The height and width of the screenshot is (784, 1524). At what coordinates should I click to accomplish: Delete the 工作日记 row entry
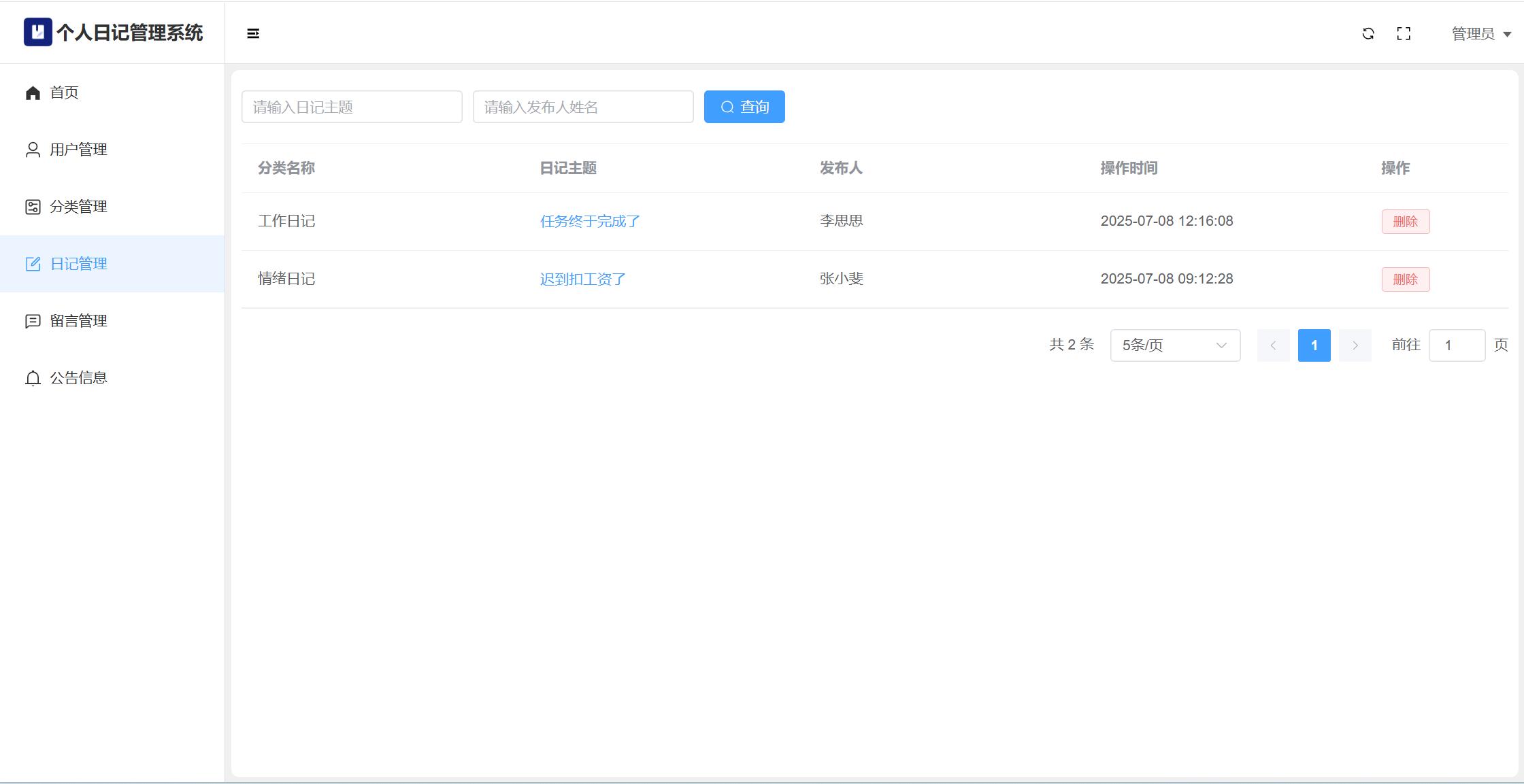tap(1405, 222)
